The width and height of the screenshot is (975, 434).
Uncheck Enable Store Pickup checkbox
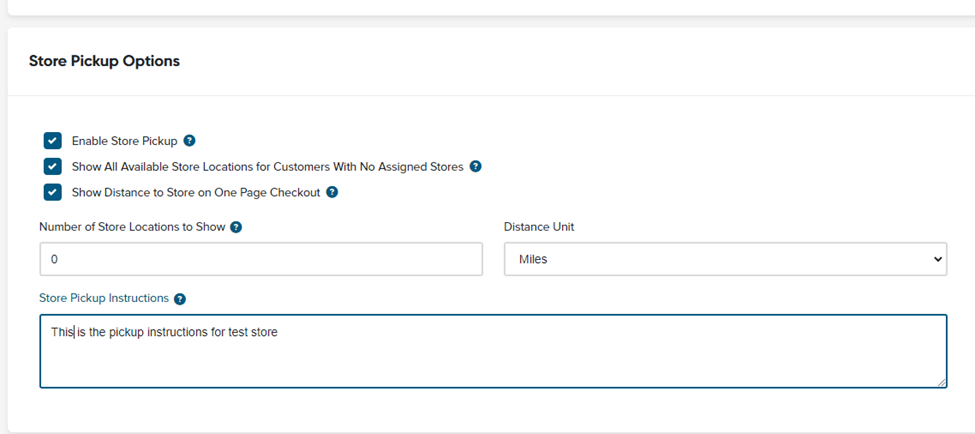[53, 141]
